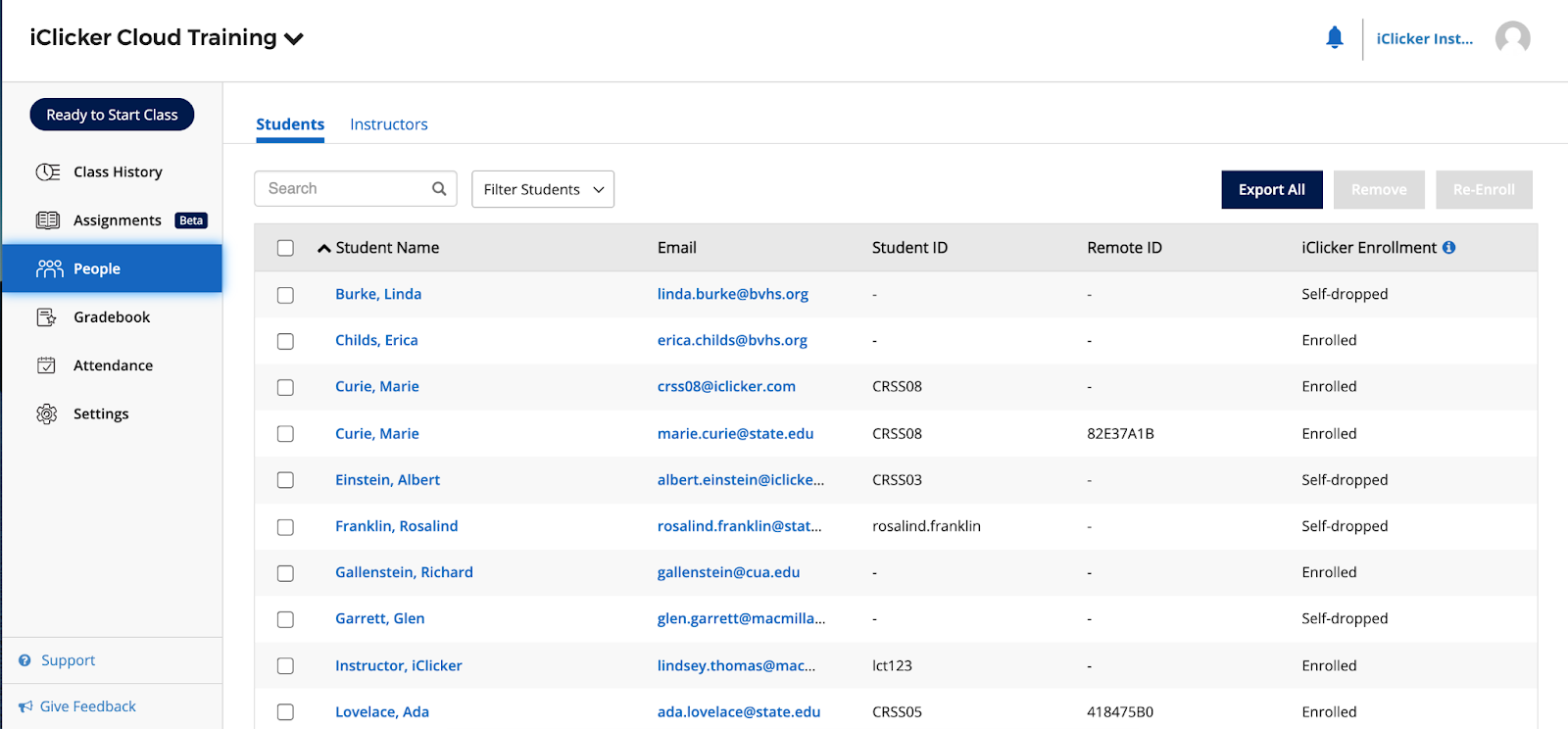
Task: Open the iClicker Inst... account link
Action: 1424,39
